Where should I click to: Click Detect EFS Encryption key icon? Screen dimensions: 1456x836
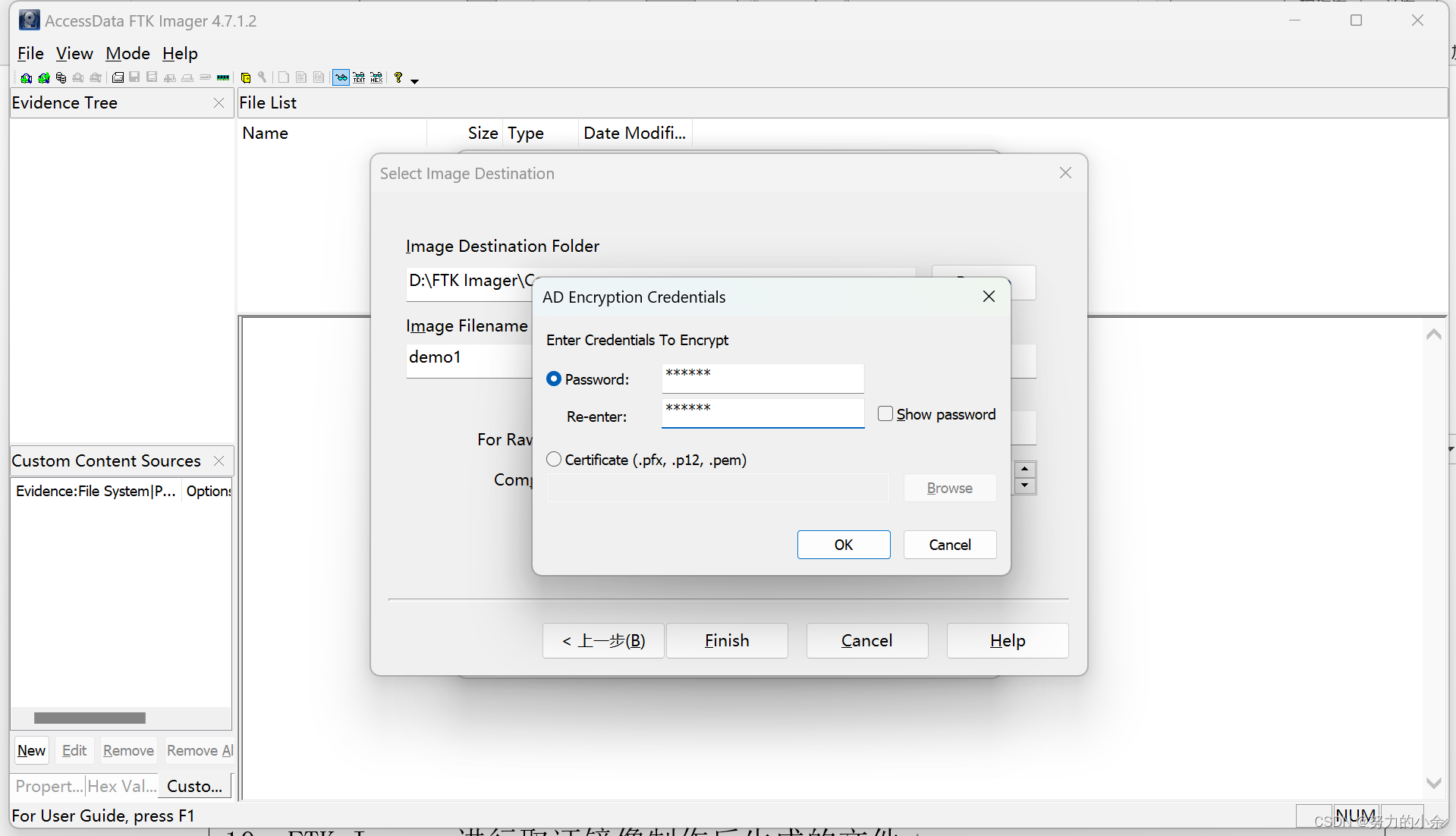pos(262,77)
